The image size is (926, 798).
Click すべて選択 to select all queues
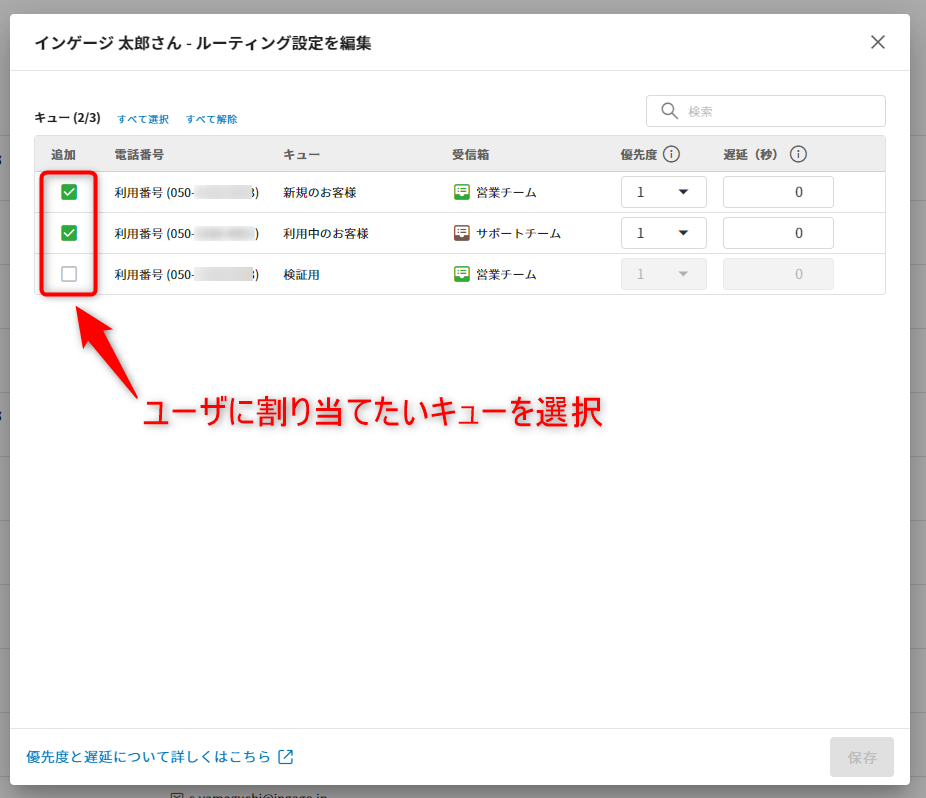143,119
